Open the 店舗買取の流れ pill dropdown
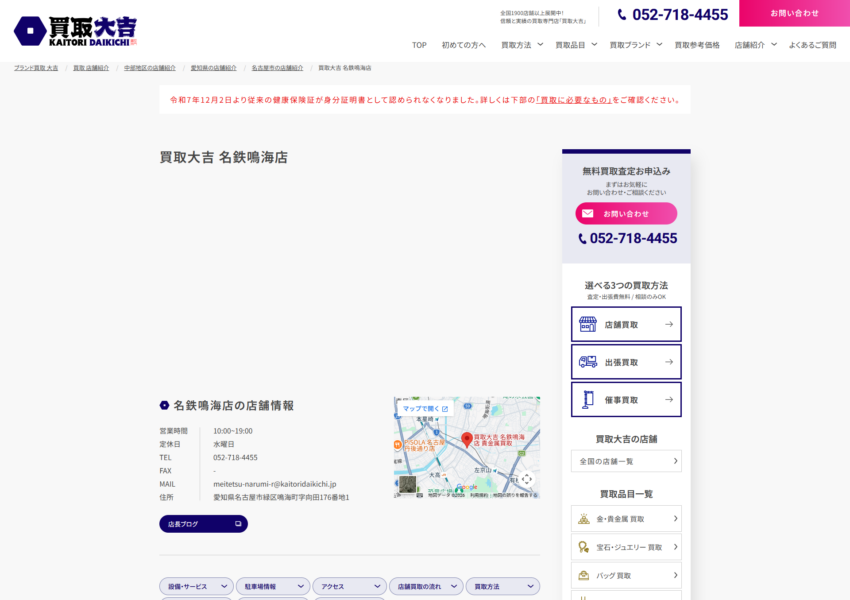The height and width of the screenshot is (600, 850). 426,586
